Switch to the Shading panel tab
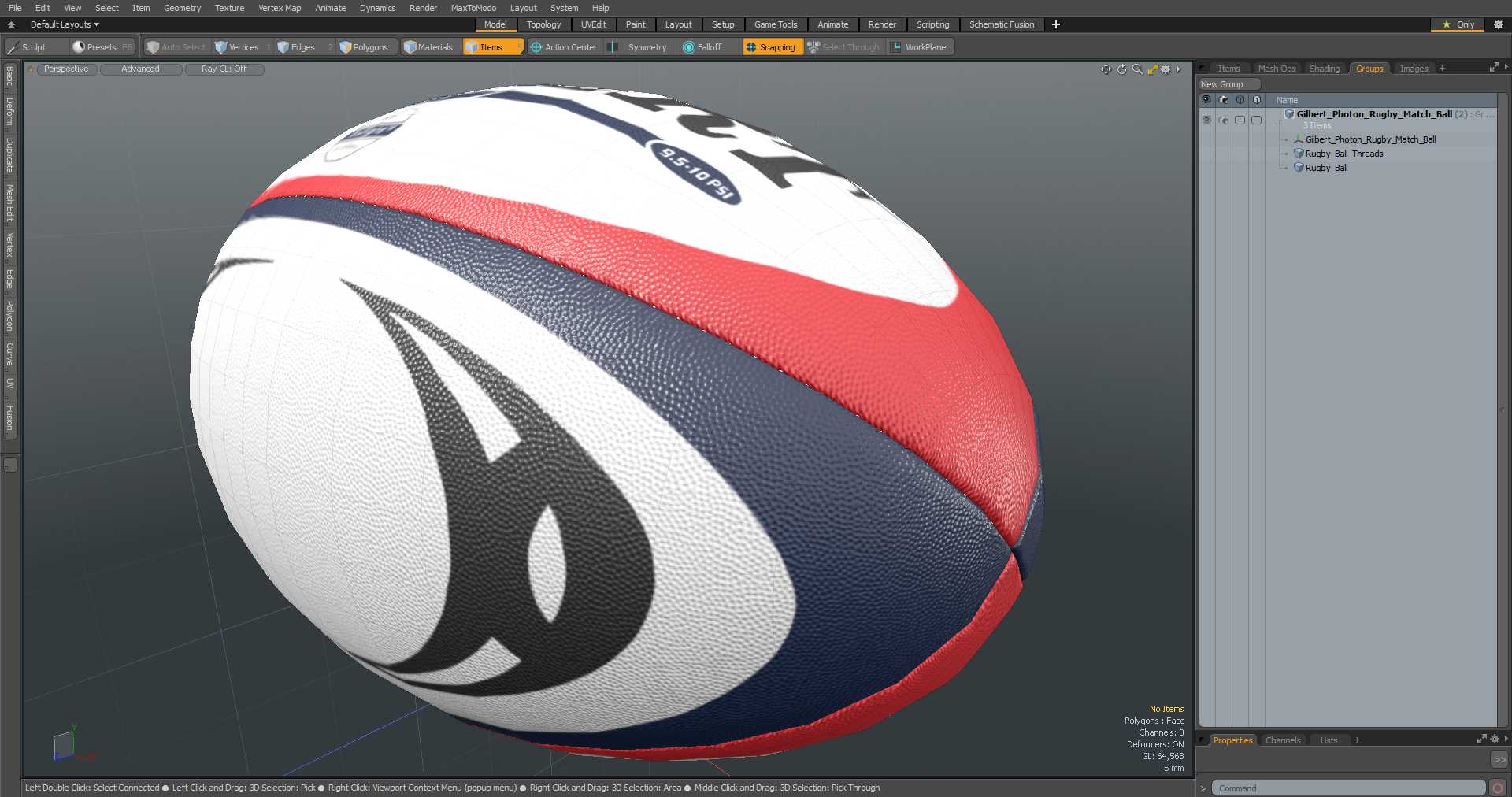Image resolution: width=1512 pixels, height=797 pixels. click(1325, 69)
